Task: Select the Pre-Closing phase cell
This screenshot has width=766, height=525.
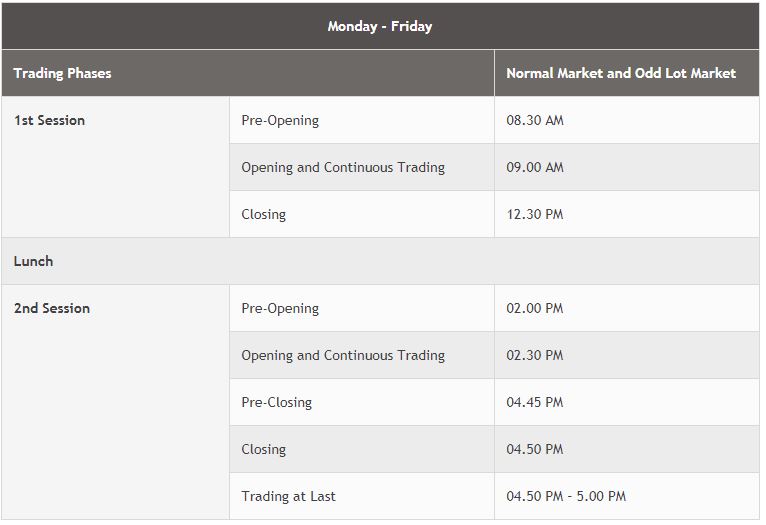Action: pyautogui.click(x=277, y=402)
